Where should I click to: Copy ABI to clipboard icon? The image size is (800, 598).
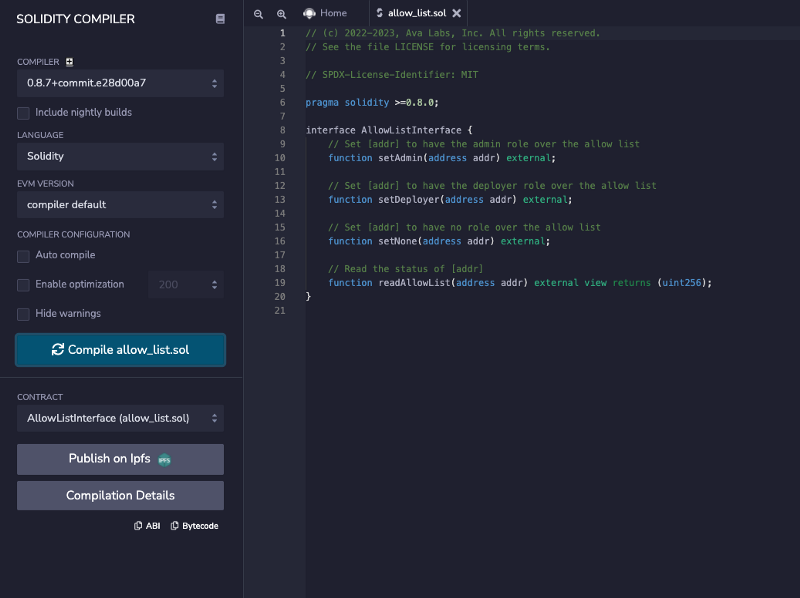point(138,526)
